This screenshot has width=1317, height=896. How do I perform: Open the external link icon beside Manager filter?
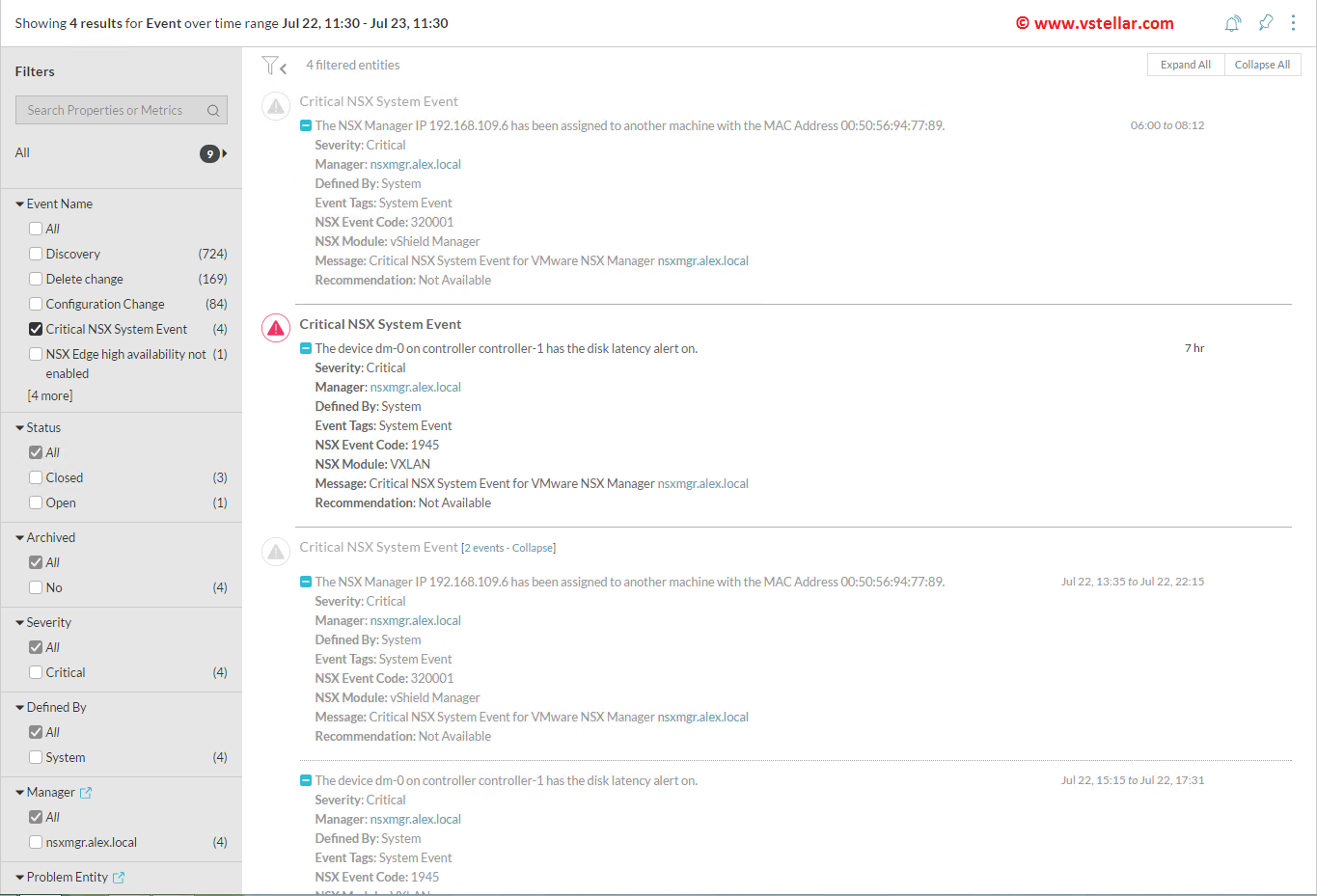[86, 793]
